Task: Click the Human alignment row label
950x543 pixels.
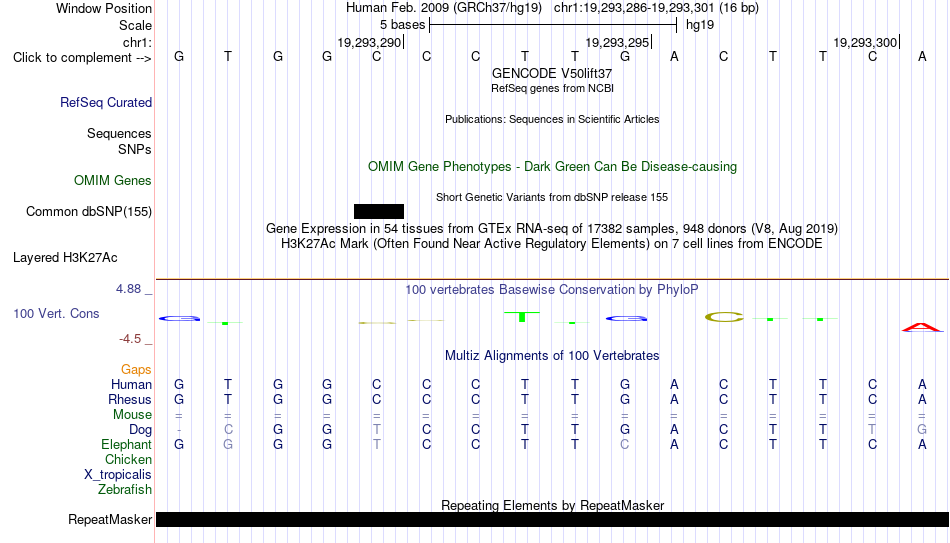Action: coord(131,385)
